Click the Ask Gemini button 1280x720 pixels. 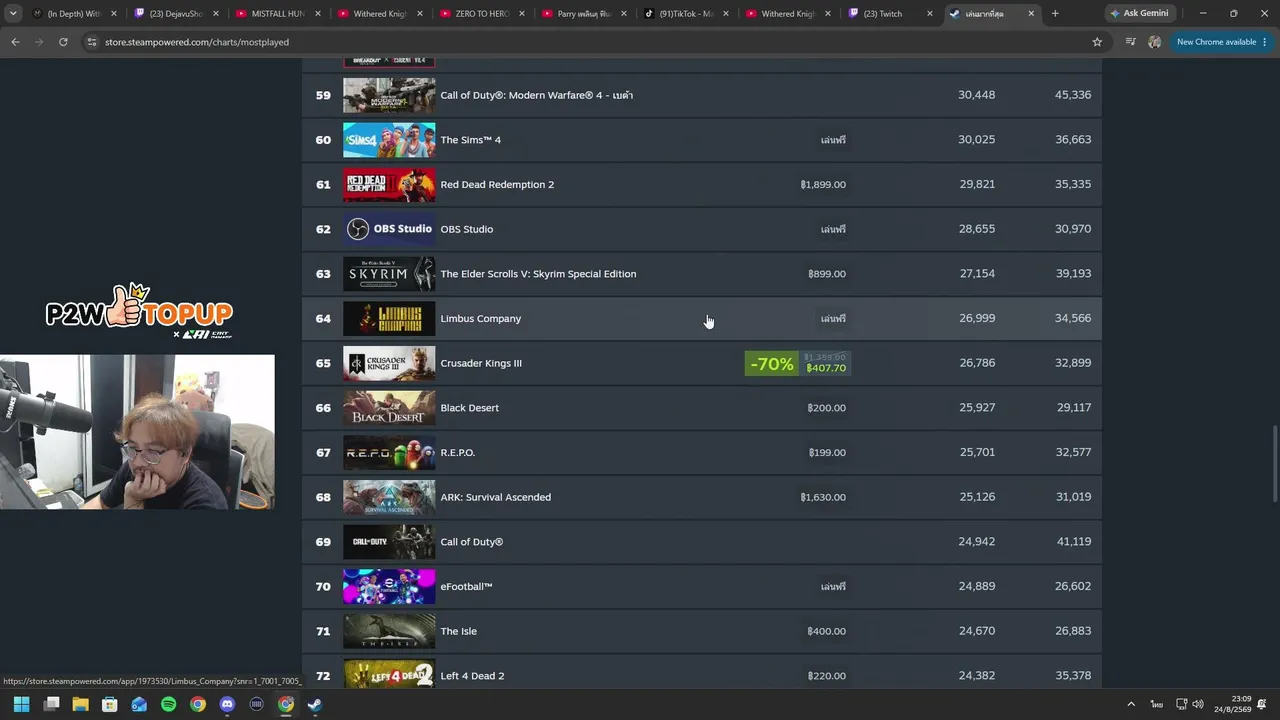click(1138, 14)
